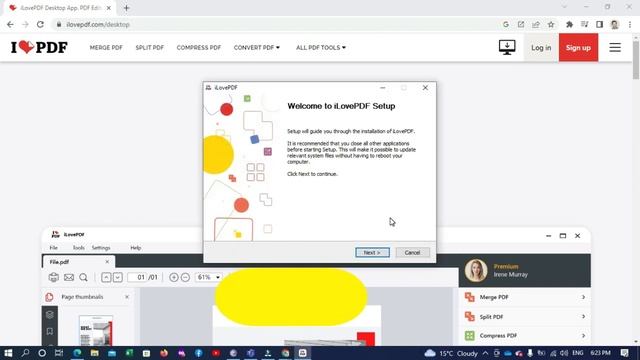Click the bookmark icon in the preview sidebar
Viewport: 640px width, 360px height.
pyautogui.click(x=50, y=331)
